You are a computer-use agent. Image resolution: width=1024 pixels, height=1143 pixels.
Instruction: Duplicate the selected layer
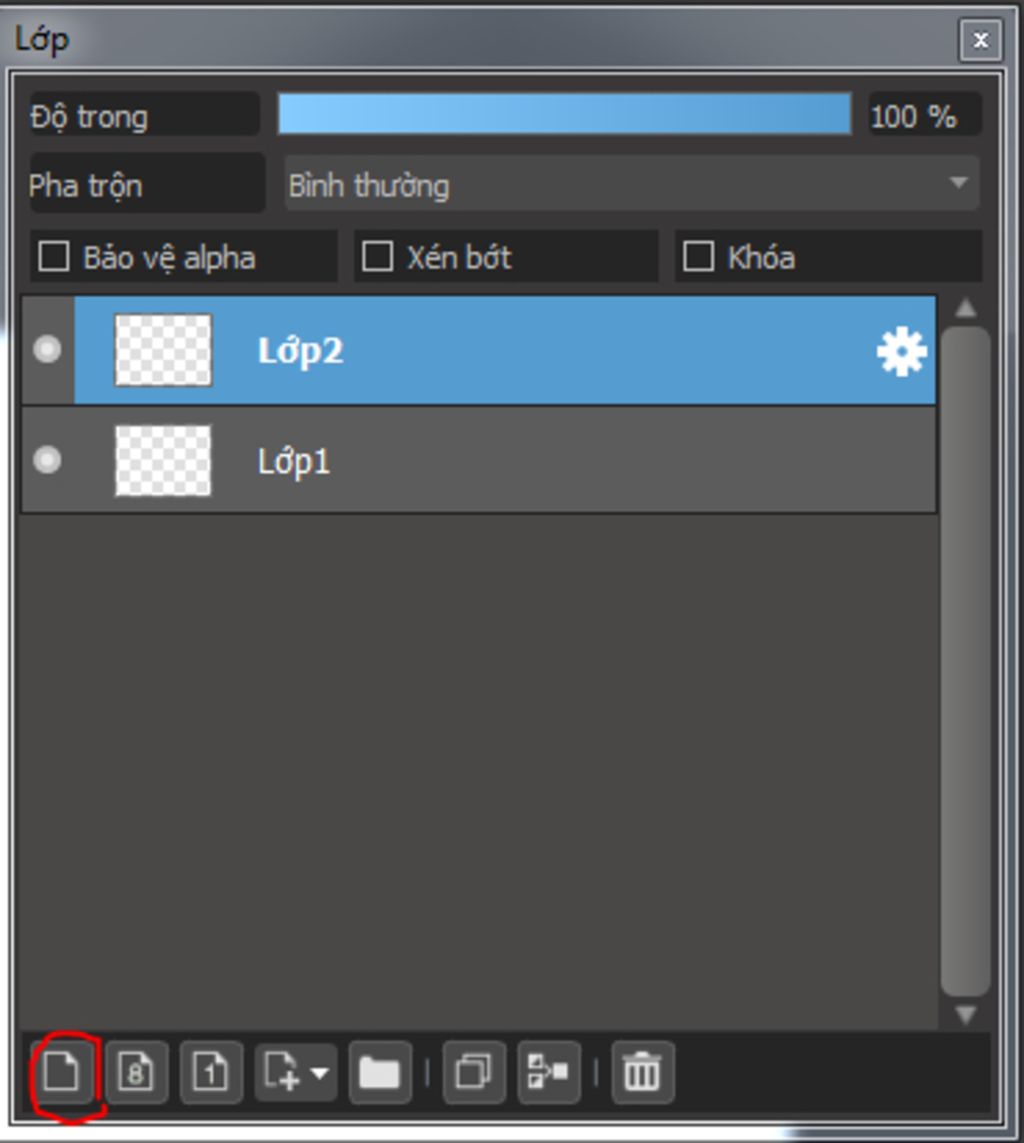point(474,1072)
